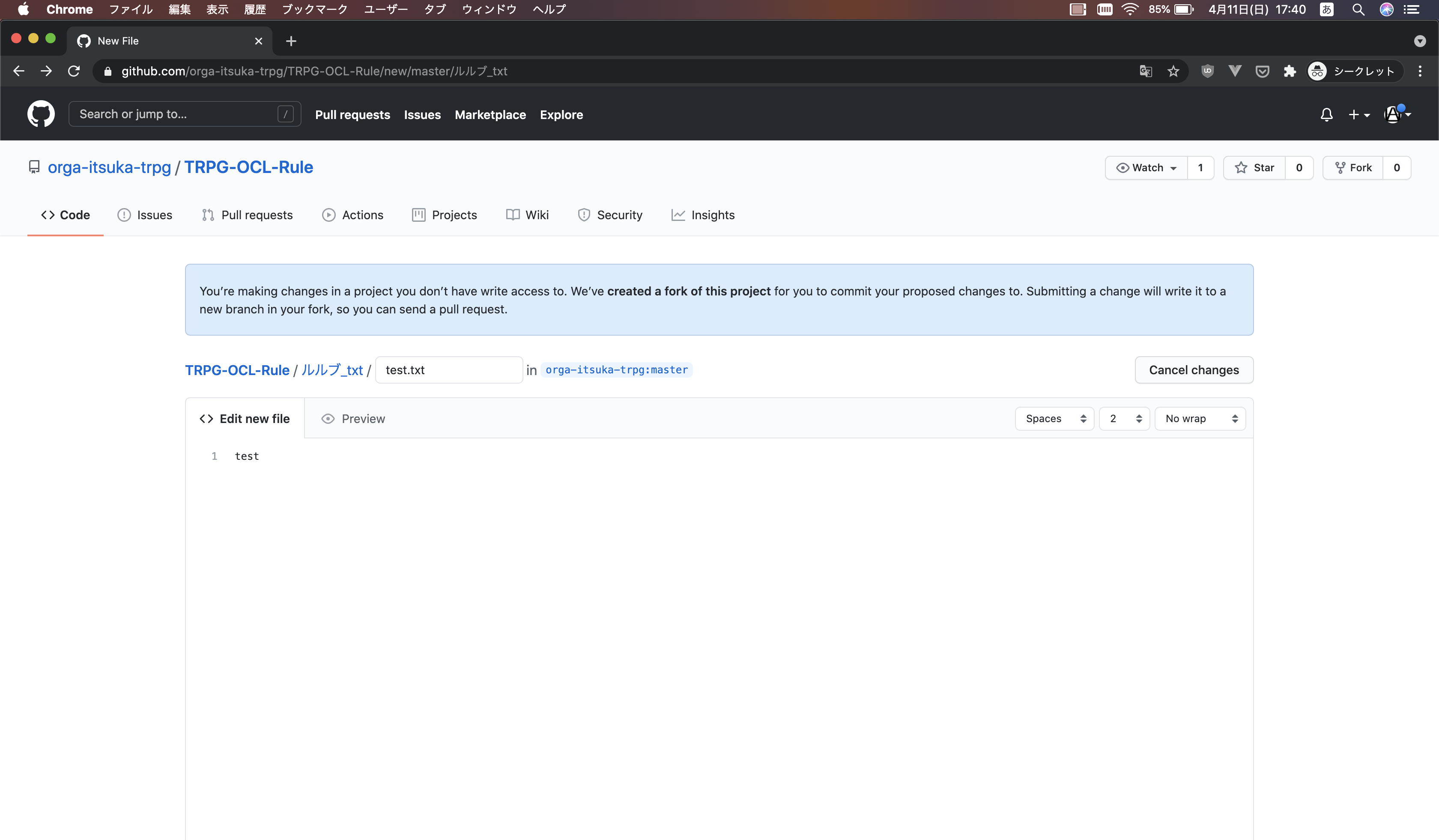Open the orga-itsuka-trpg owner link

[x=109, y=167]
